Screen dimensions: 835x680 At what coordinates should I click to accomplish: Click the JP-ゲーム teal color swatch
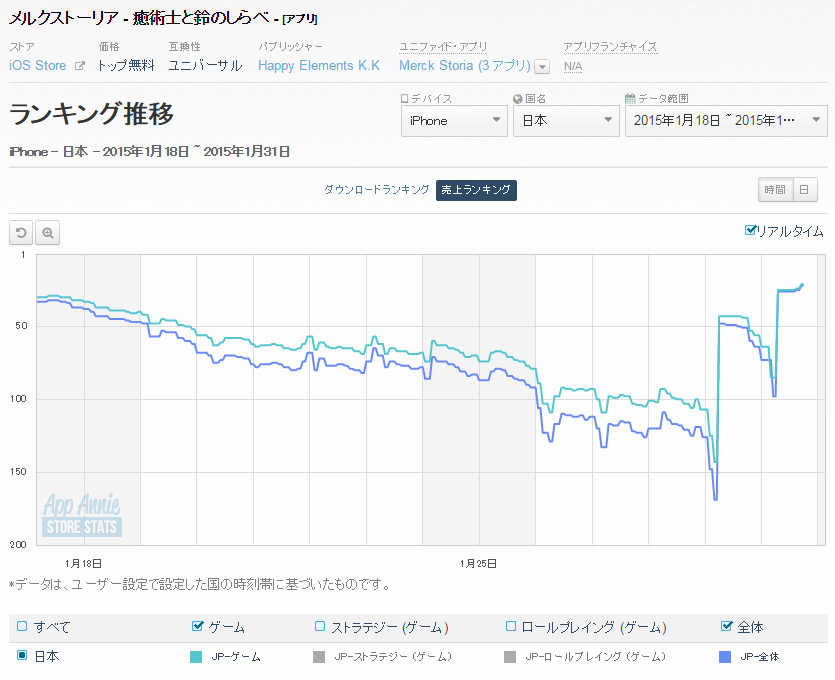click(x=196, y=657)
